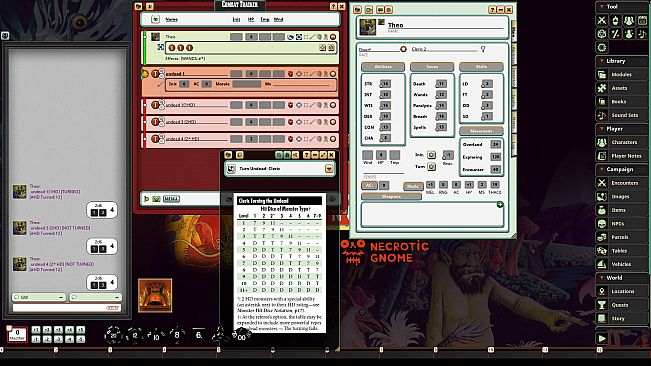Toggle targeting section on undead 1 row
The width and height of the screenshot is (651, 366).
[299, 74]
